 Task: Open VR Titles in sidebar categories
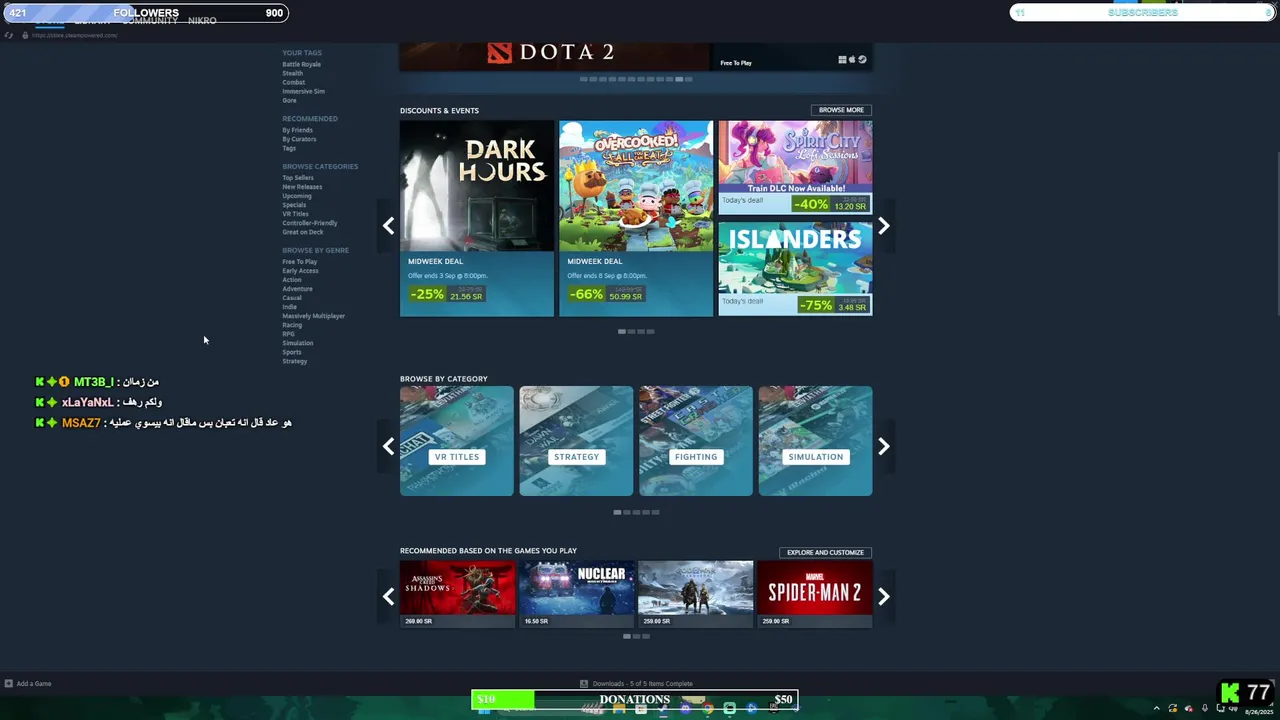point(295,214)
